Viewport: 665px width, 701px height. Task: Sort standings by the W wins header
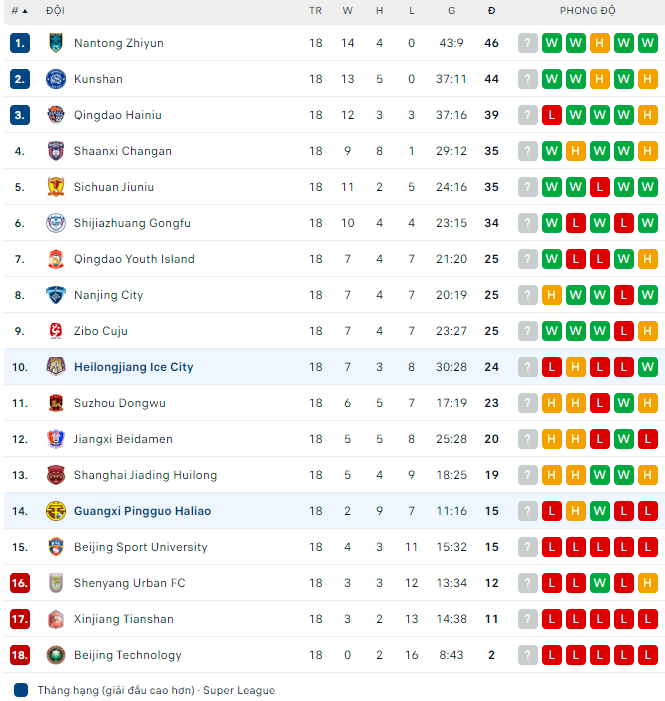348,10
